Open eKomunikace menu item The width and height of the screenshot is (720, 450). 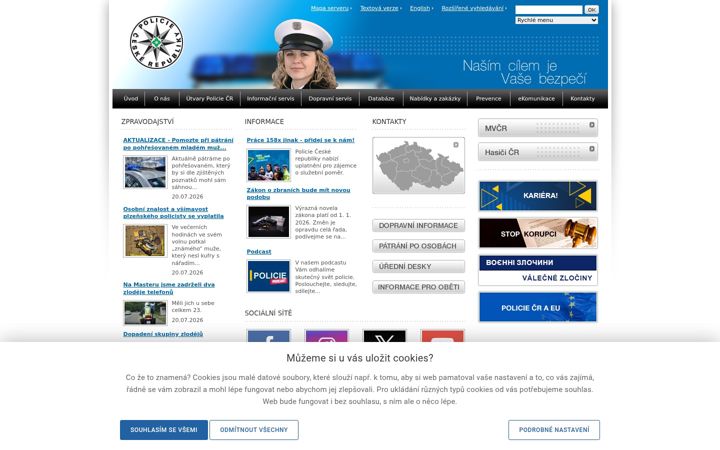536,99
